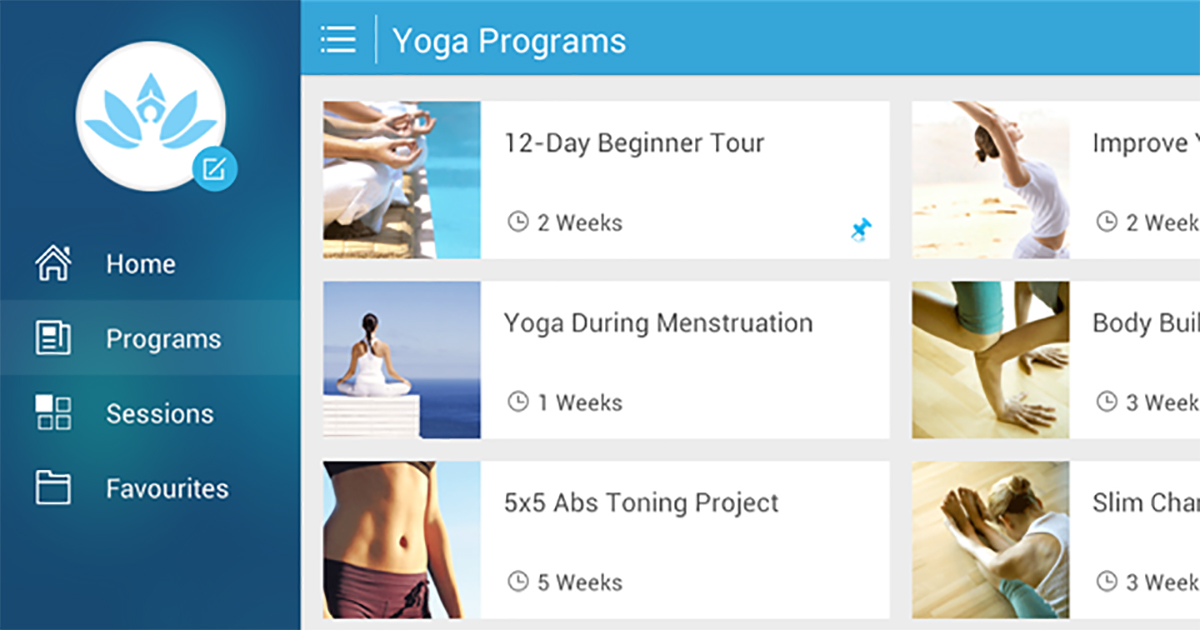This screenshot has height=630, width=1200.
Task: Click the lotus profile avatar
Action: [x=151, y=116]
